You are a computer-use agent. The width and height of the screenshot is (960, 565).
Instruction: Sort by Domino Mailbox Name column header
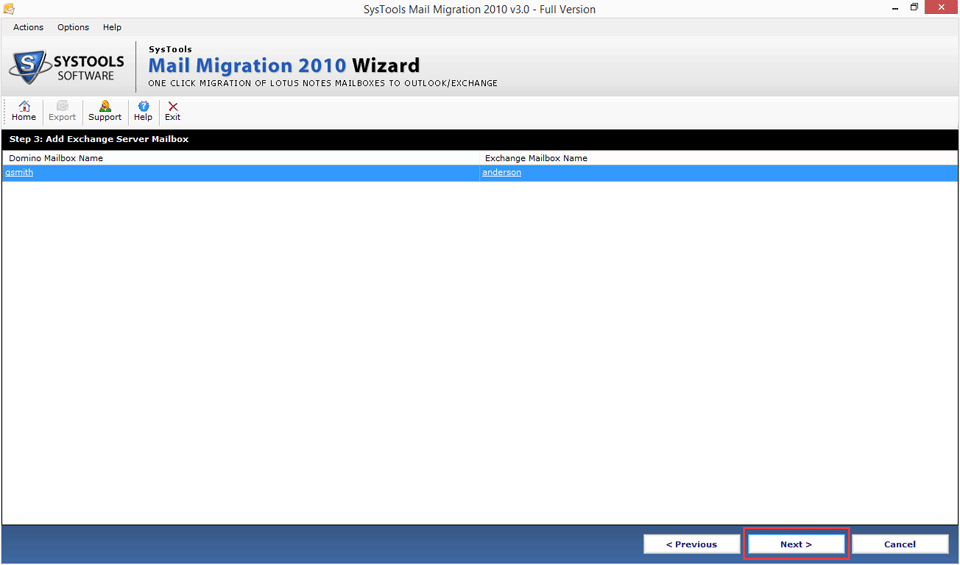click(x=56, y=158)
